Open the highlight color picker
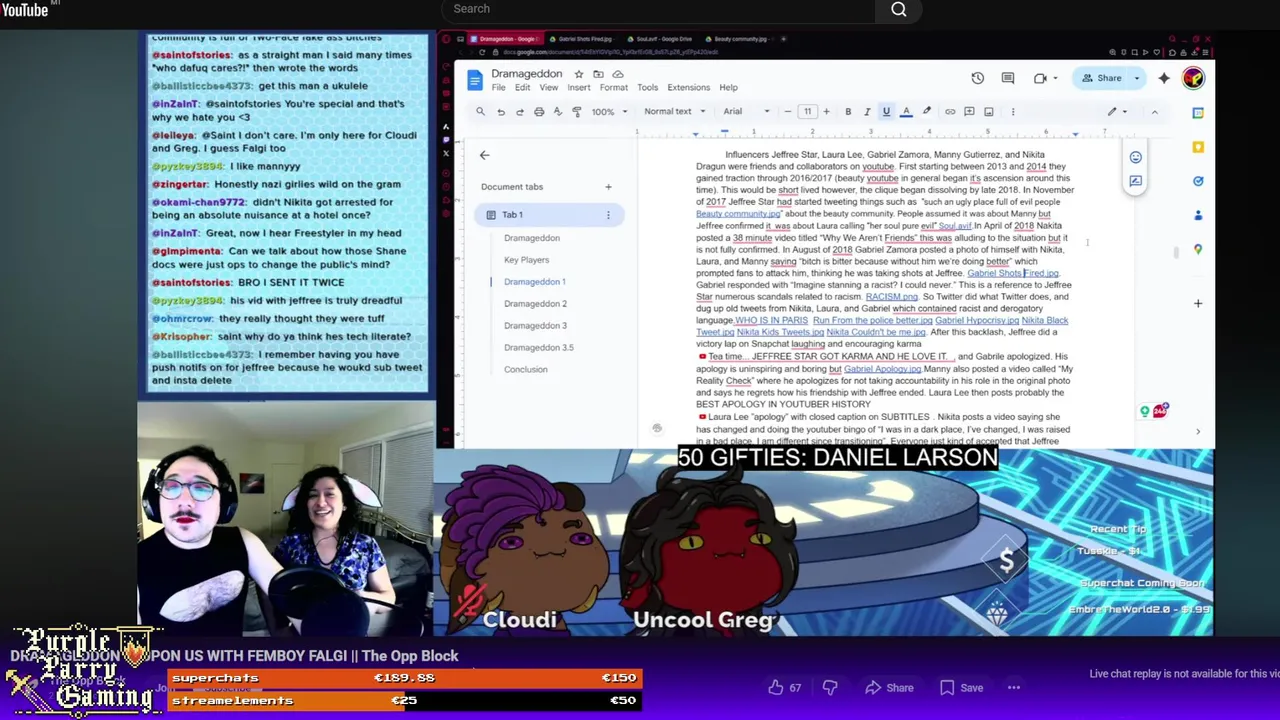 (x=926, y=112)
